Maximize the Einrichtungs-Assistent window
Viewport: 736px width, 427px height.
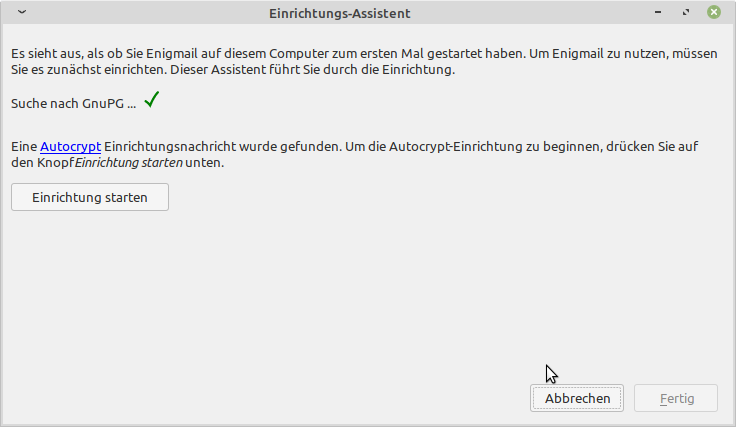pyautogui.click(x=686, y=13)
